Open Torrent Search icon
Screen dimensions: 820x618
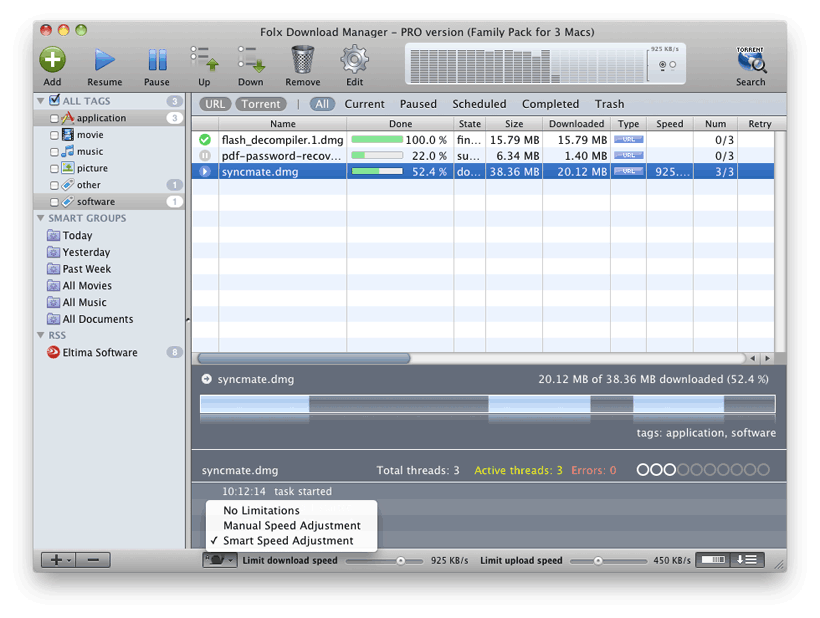pyautogui.click(x=751, y=60)
